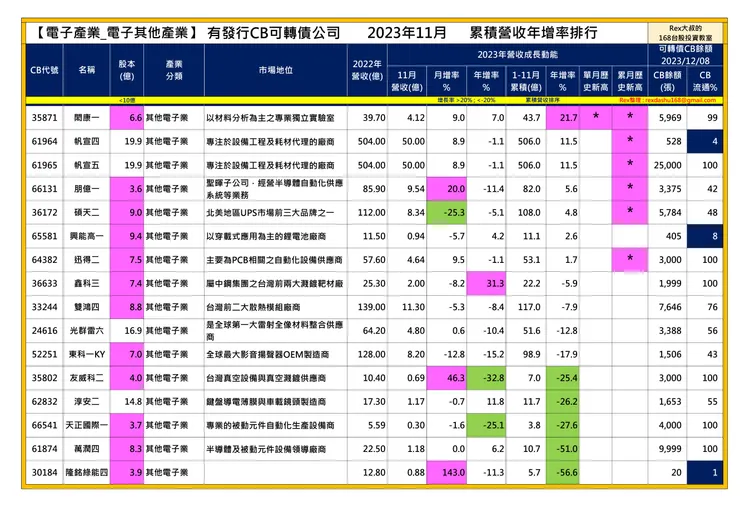The image size is (740, 523).
Task: Click the 2022年營收(億) column header
Action: coord(367,70)
